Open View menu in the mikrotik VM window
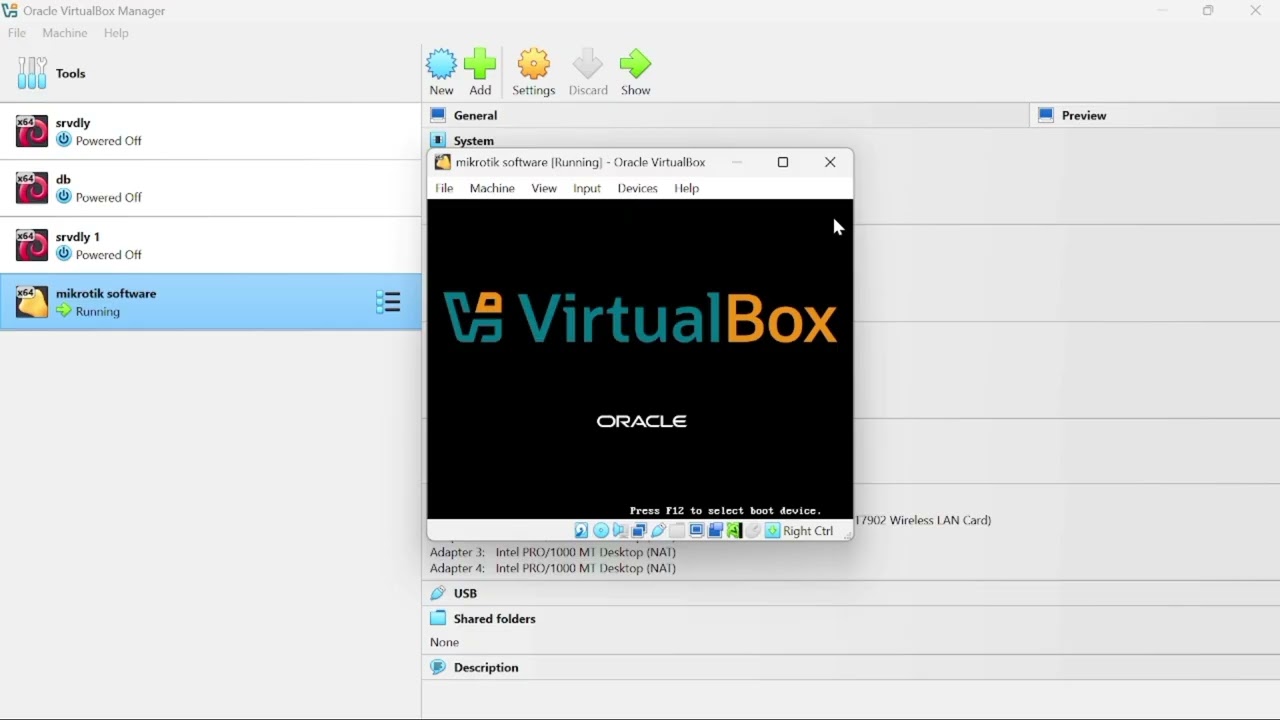 pos(544,188)
